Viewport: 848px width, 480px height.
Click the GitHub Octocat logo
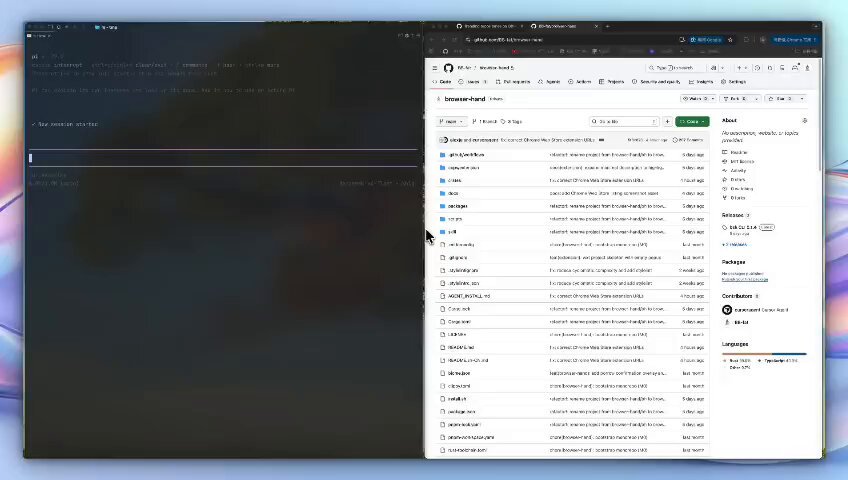[x=448, y=68]
